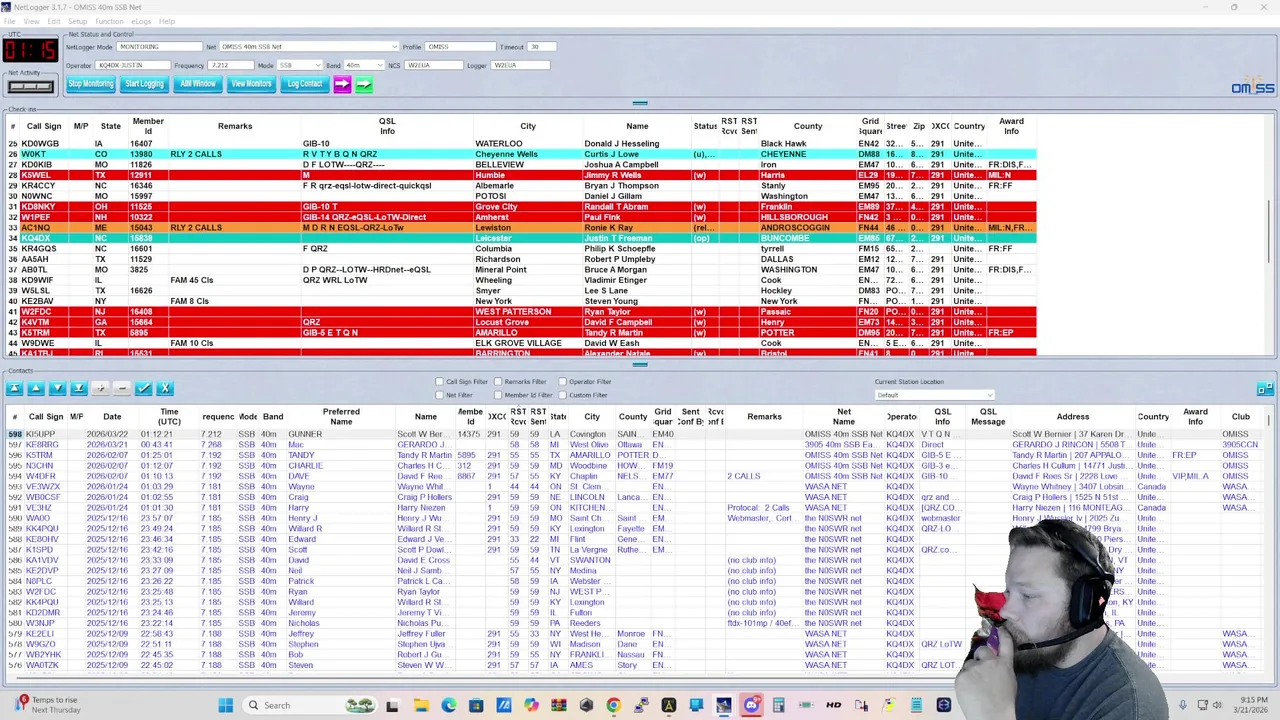Click the green arrow button

click(364, 84)
